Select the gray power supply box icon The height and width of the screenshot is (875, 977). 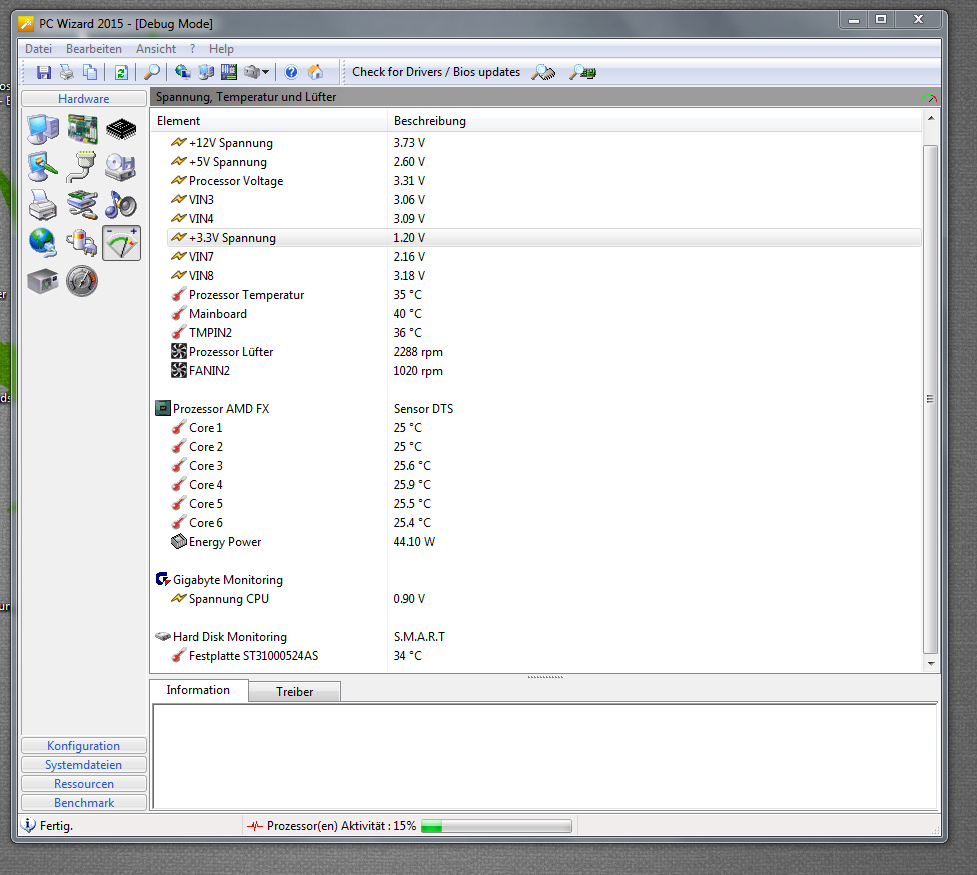click(x=43, y=281)
